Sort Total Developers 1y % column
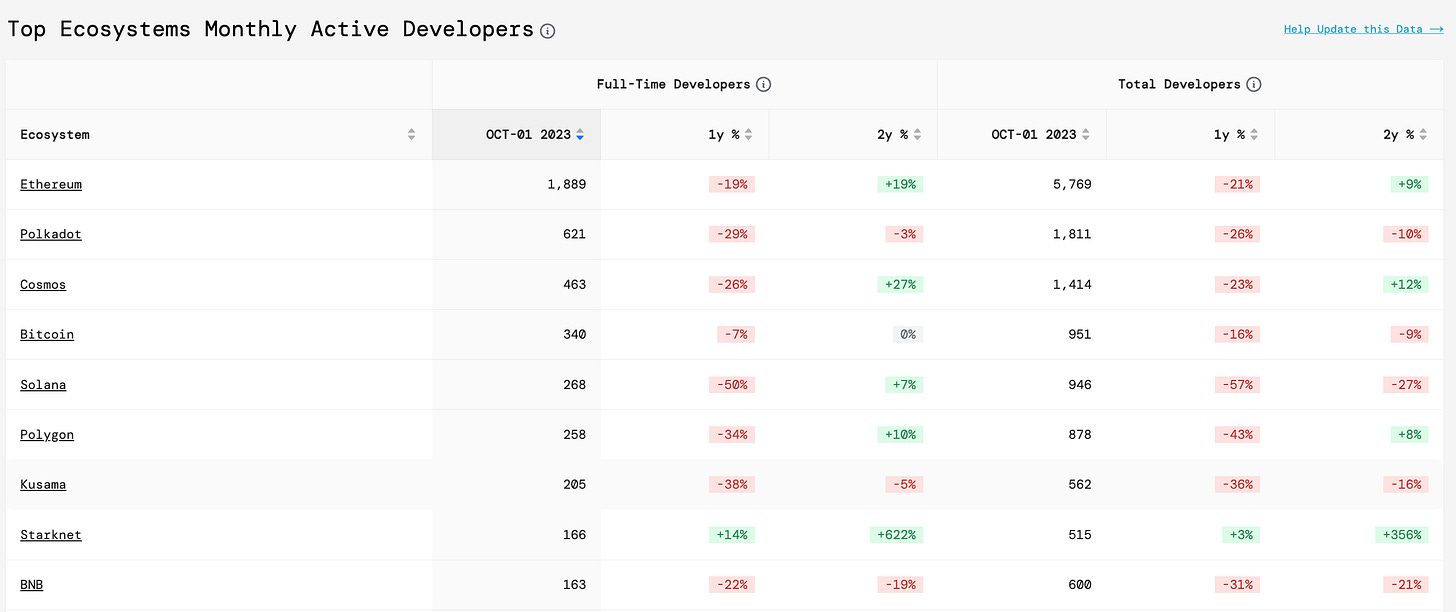 point(1254,135)
